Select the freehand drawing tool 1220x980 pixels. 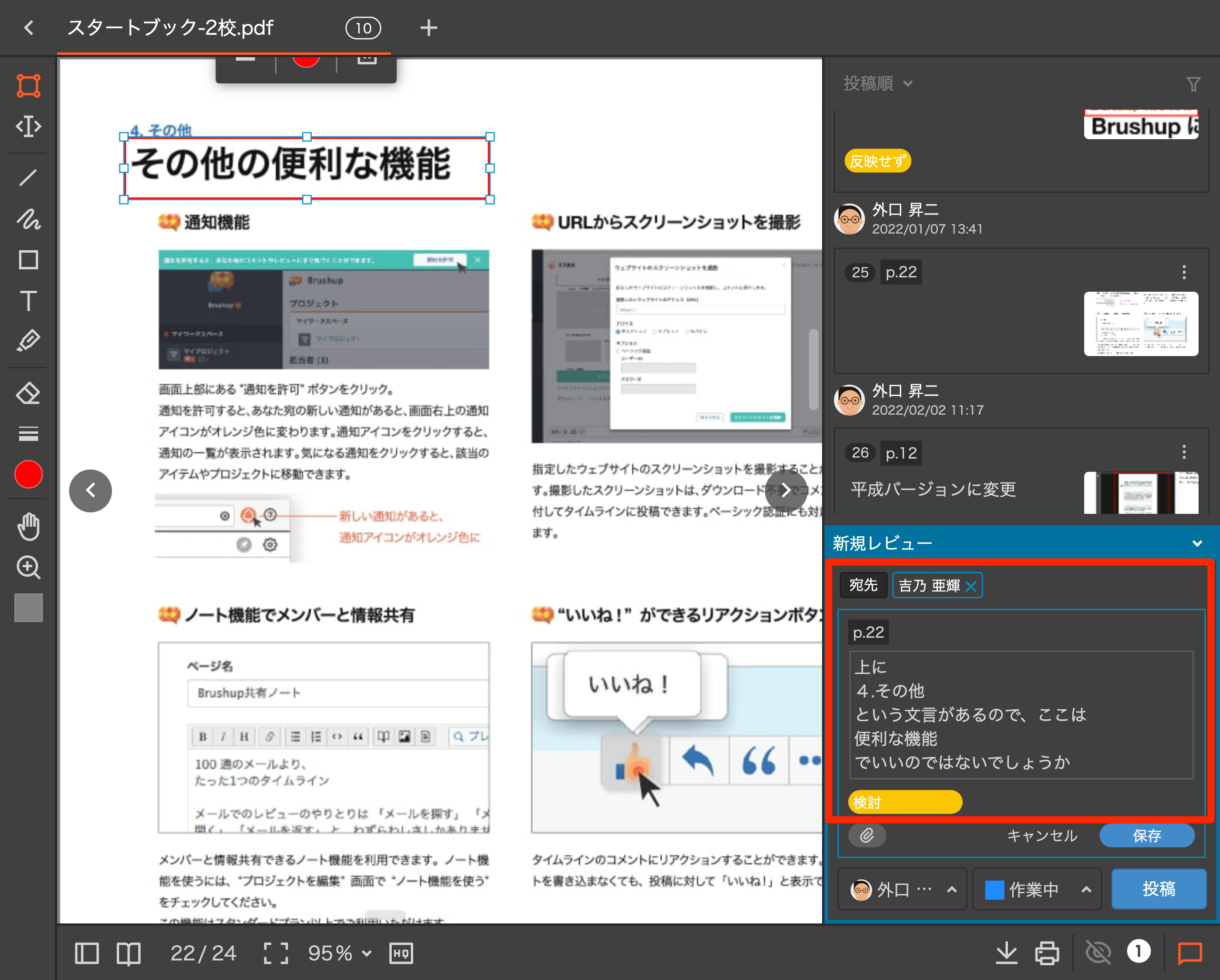click(27, 221)
